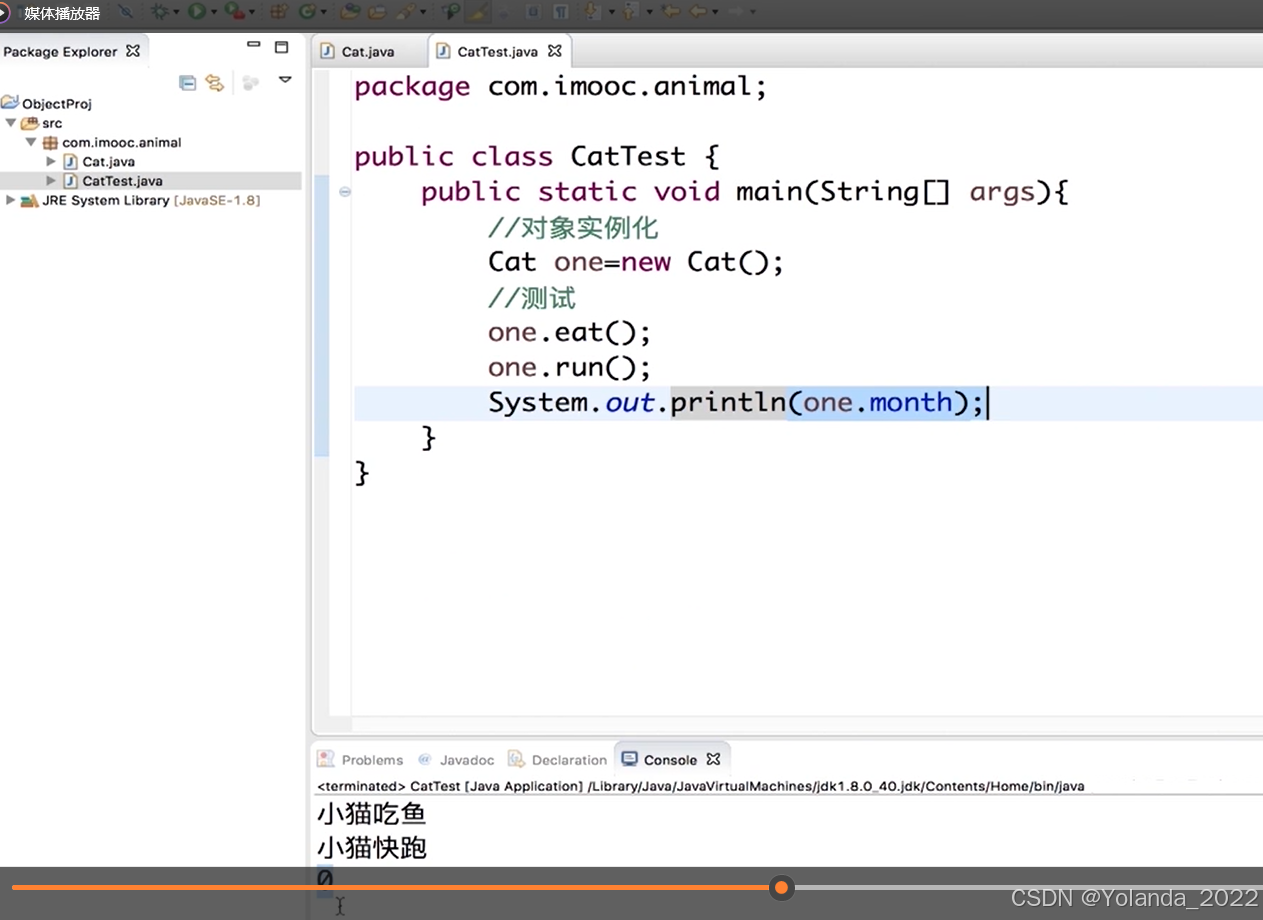This screenshot has height=920, width=1263.
Task: Click the media player logo icon
Action: 6,12
